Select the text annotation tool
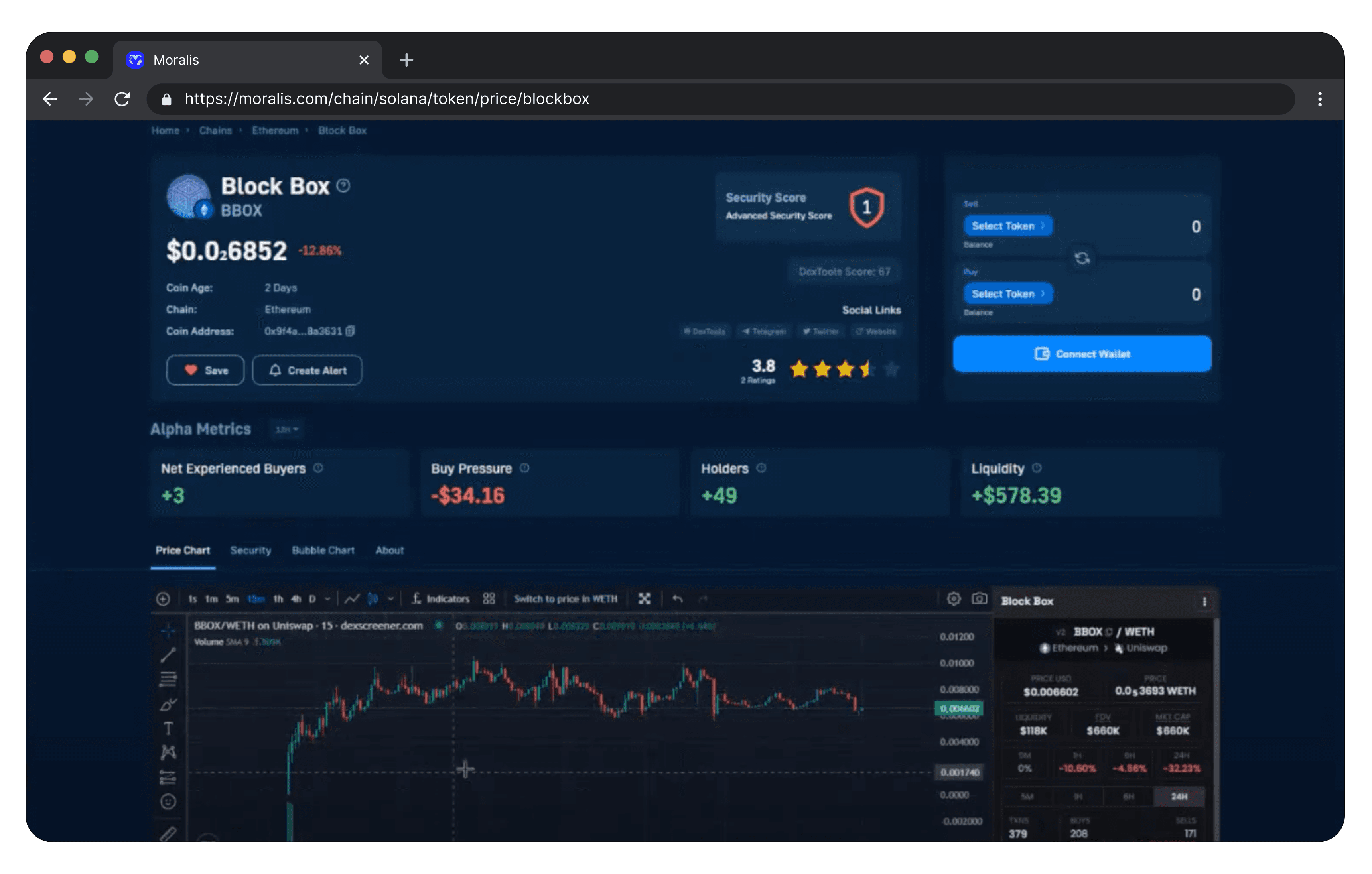The image size is (1372, 874). [168, 728]
